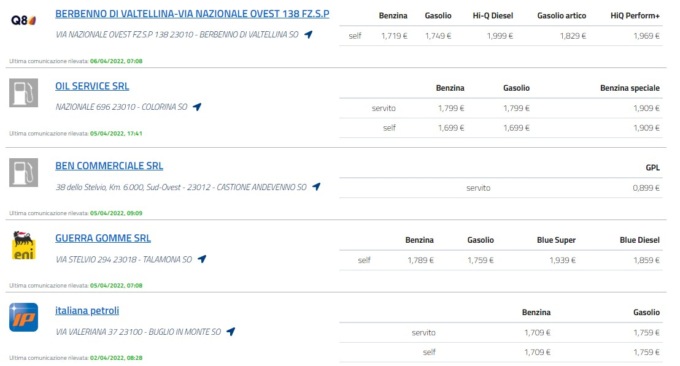Open navigation arrow for Buglio in Monte address
This screenshot has width=680, height=366.
tap(231, 331)
